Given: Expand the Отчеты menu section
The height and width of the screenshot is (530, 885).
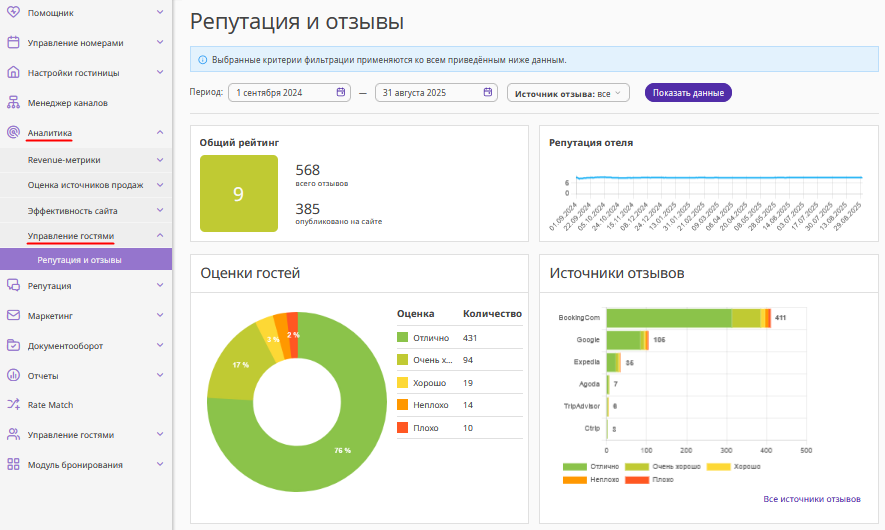Looking at the screenshot, I should (x=160, y=376).
